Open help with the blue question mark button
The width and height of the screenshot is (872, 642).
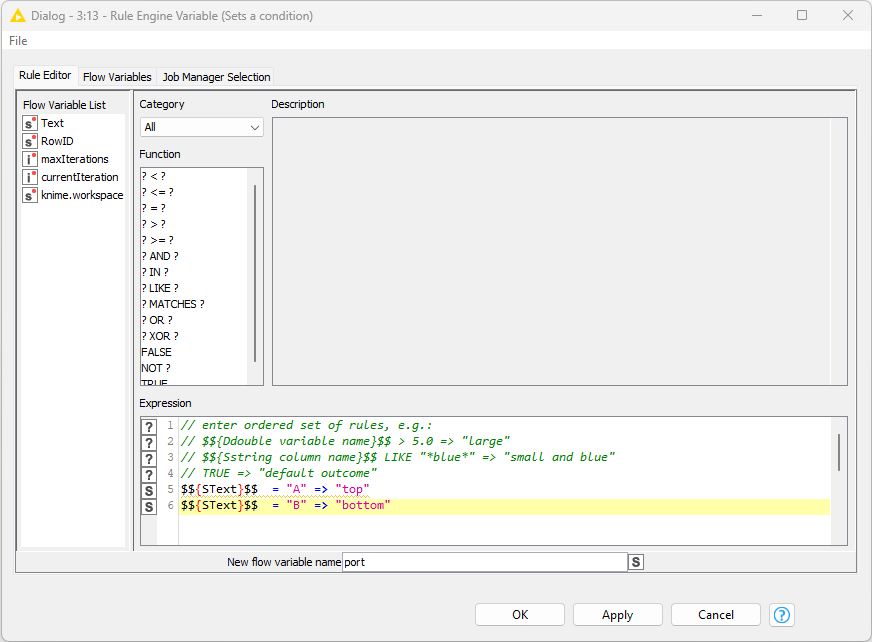pos(781,615)
